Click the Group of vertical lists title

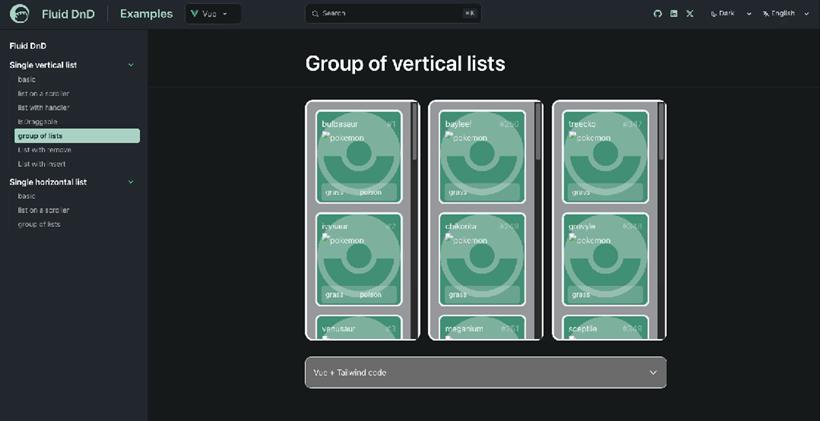(405, 63)
